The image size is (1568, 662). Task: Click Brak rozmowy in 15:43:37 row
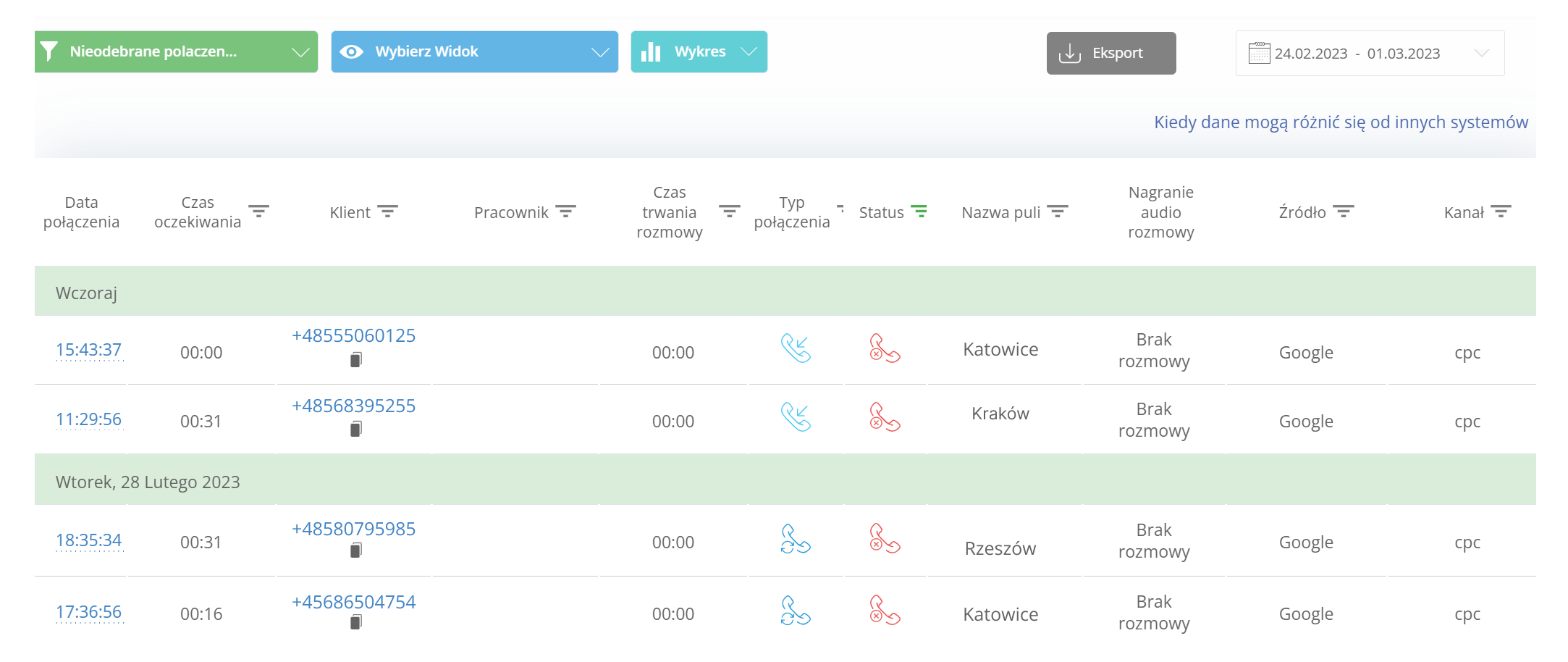[1154, 351]
